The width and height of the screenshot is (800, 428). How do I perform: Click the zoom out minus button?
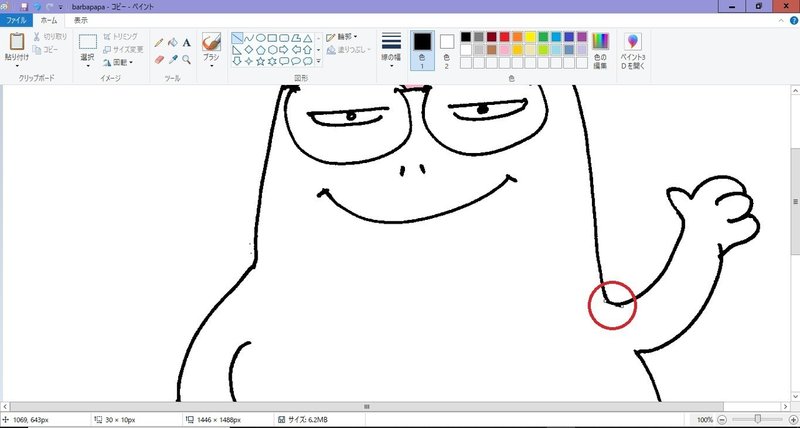tap(722, 419)
